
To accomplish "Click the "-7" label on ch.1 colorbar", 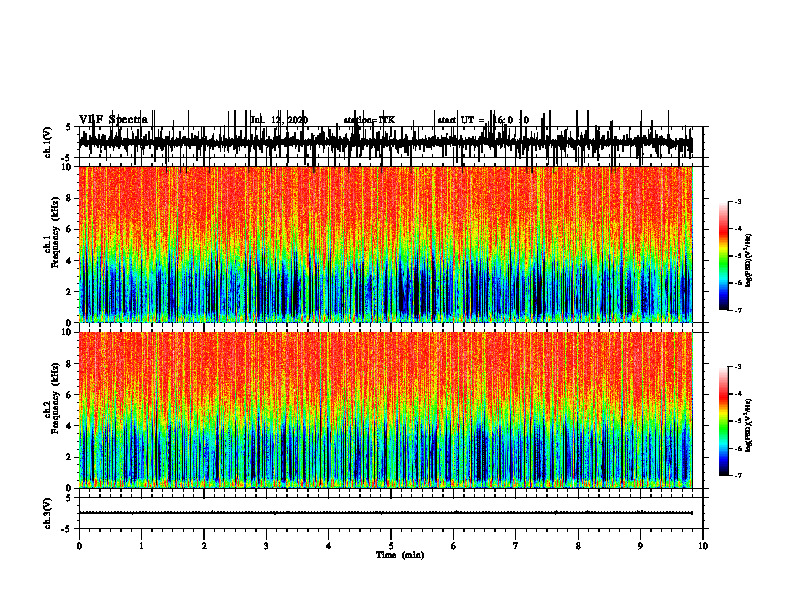I will [738, 310].
